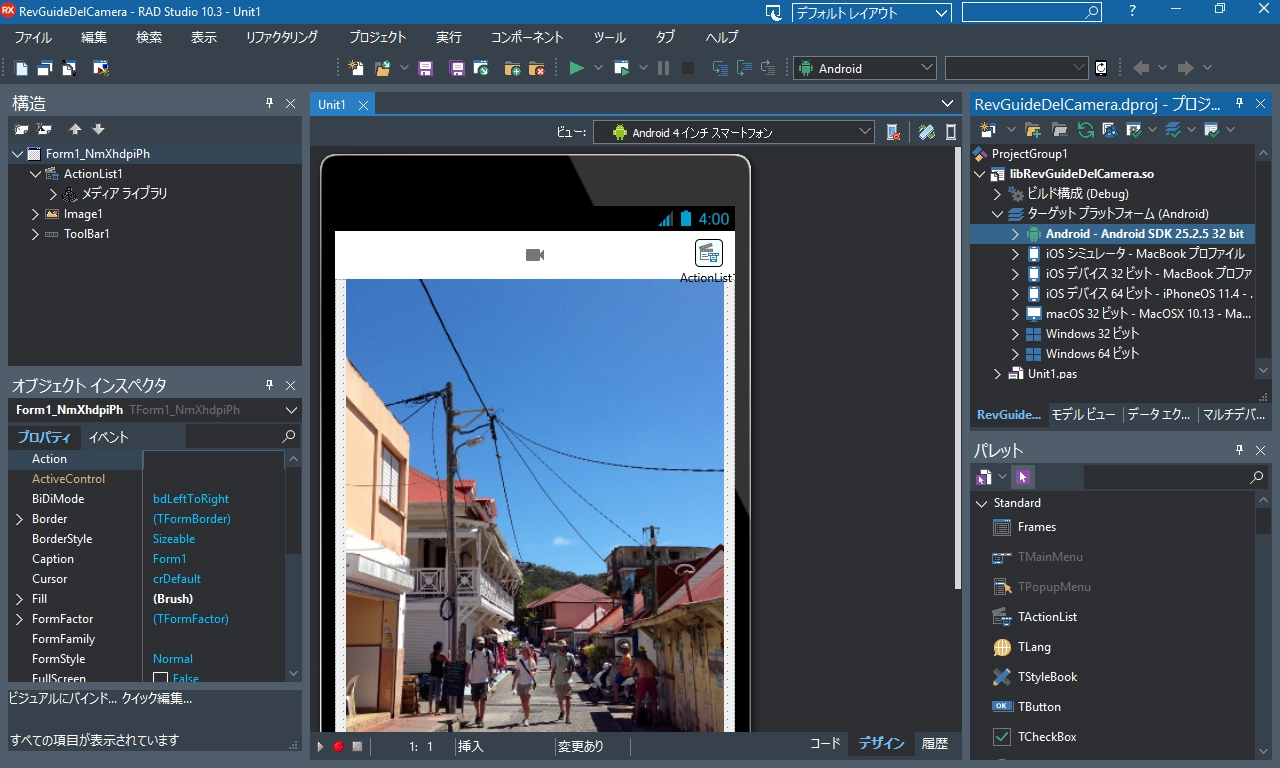Click the video camera icon on the phone toolbar
Screen dimensions: 1280x768
point(535,255)
